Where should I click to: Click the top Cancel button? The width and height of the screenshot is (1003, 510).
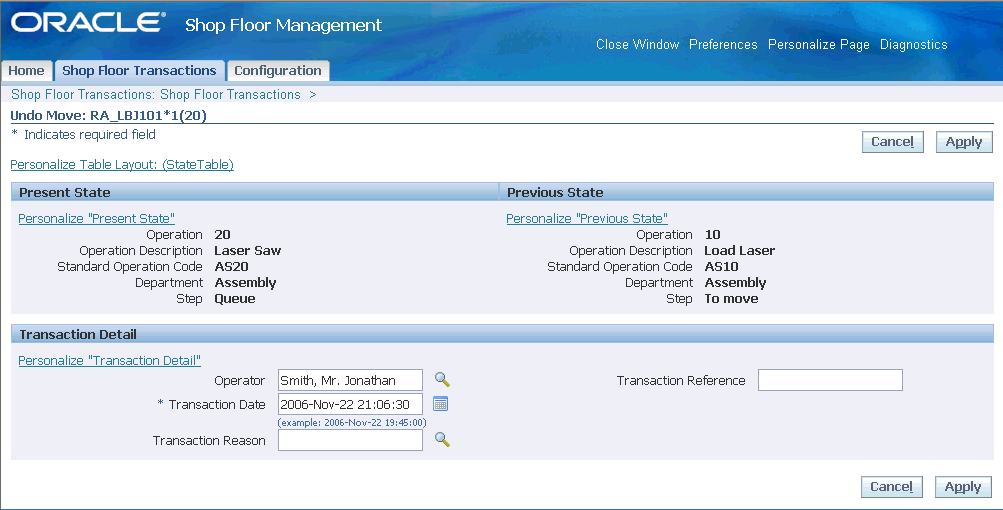click(x=893, y=142)
